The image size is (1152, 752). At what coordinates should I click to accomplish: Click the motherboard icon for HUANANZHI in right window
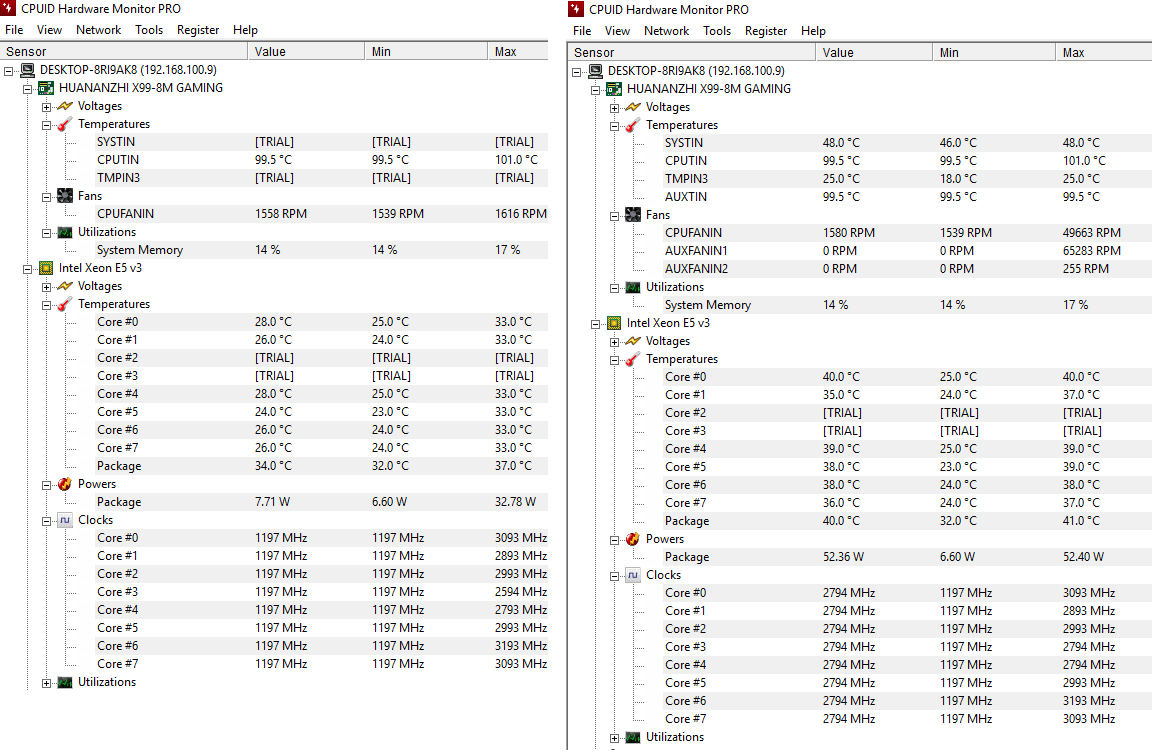click(x=614, y=89)
